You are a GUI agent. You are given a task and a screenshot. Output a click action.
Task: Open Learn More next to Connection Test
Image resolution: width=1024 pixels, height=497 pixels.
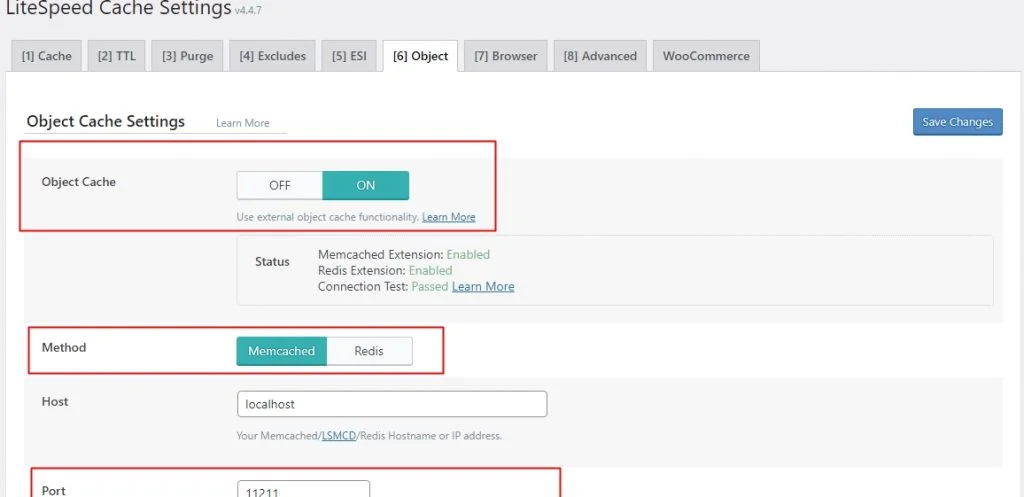pyautogui.click(x=483, y=287)
